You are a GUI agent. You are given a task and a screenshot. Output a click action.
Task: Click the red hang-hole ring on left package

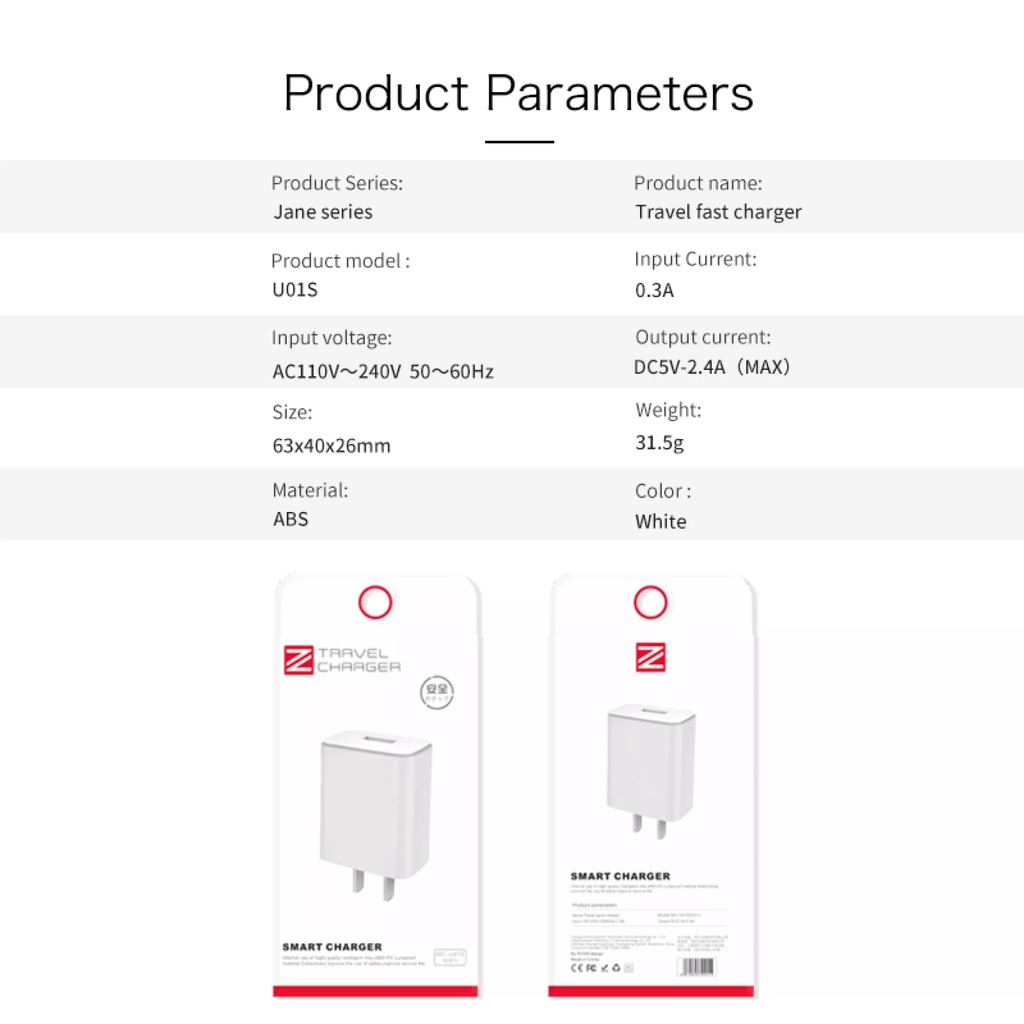coord(375,602)
